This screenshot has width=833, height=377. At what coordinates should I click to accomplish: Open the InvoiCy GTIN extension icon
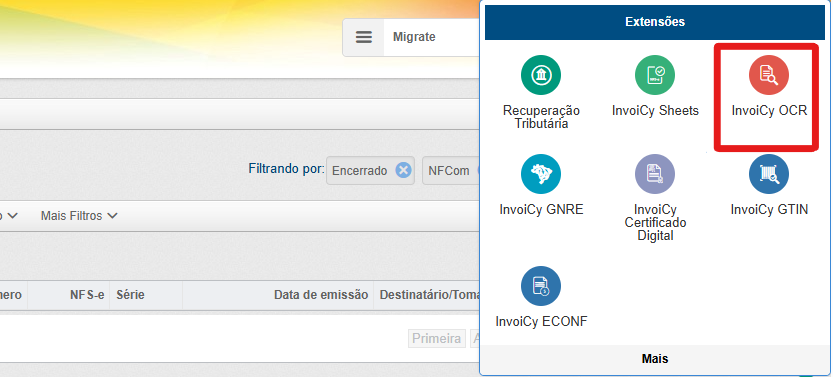coord(769,174)
